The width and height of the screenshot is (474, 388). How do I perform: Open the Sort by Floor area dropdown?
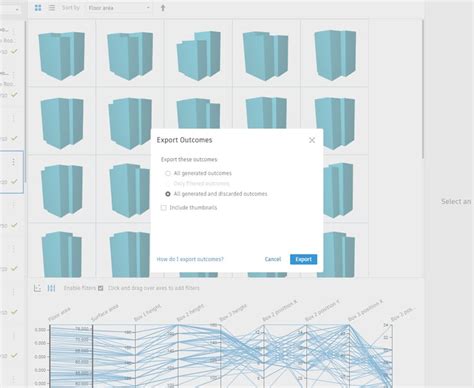pyautogui.click(x=119, y=8)
